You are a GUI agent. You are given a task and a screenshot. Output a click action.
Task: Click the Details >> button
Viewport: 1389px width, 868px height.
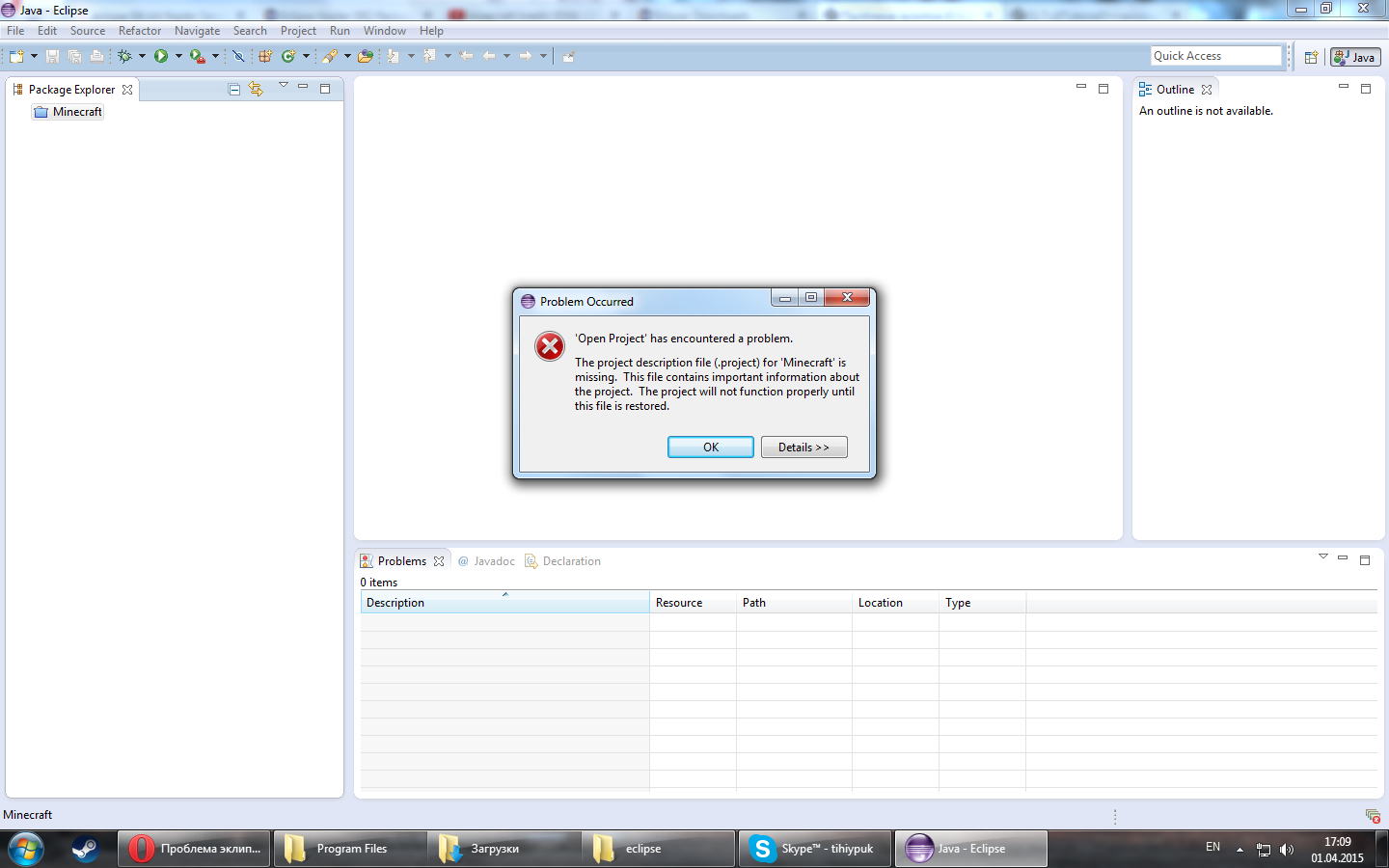coord(803,448)
